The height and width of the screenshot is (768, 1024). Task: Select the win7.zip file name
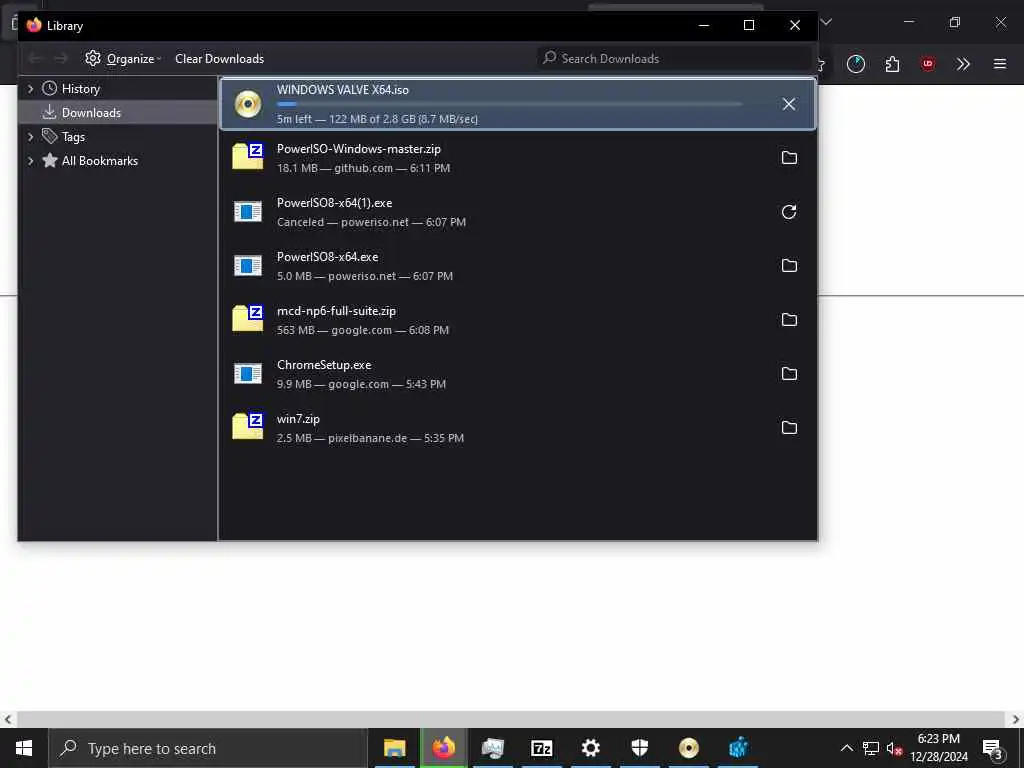coord(298,419)
